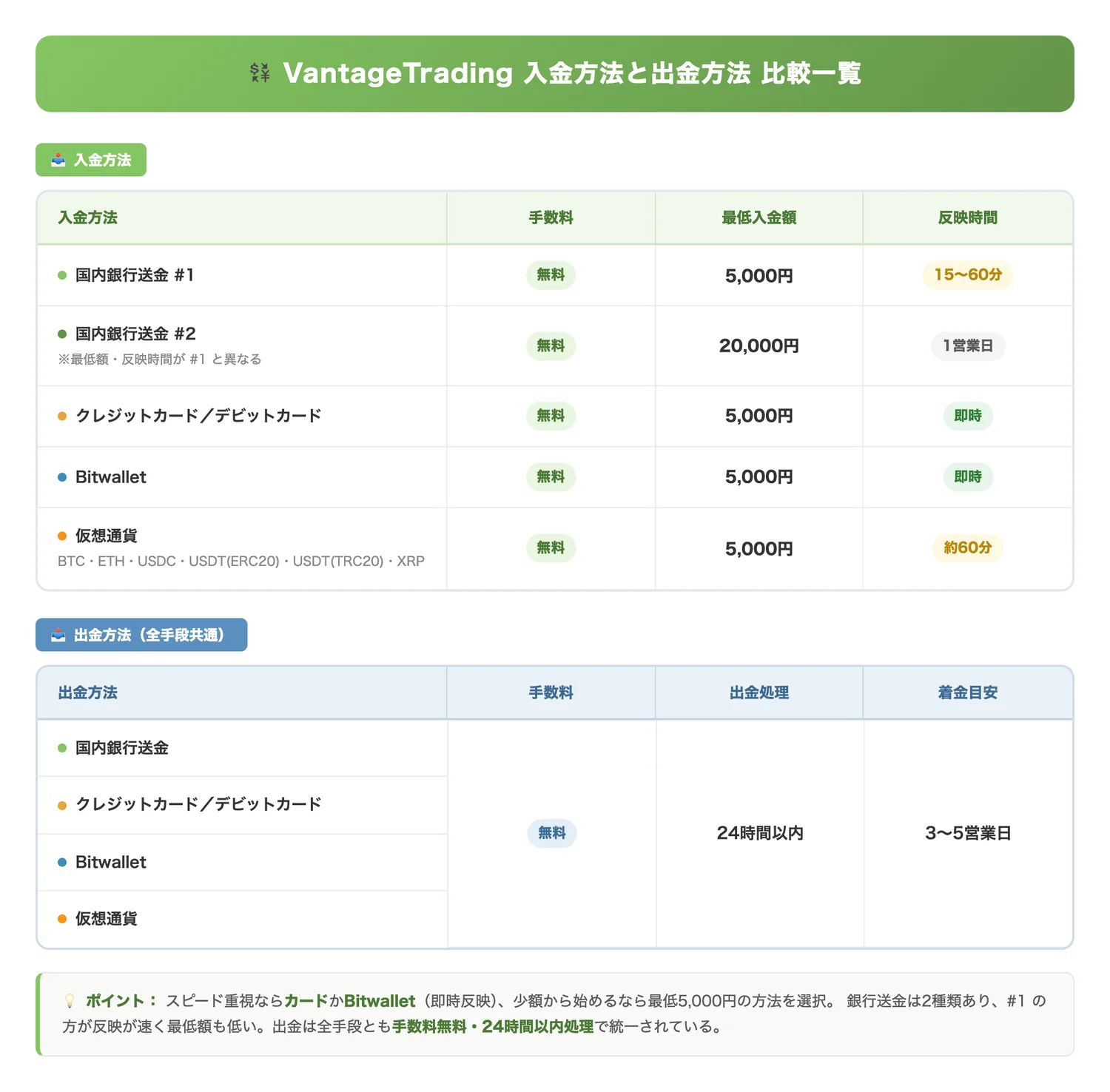Image resolution: width=1110 pixels, height=1092 pixels.
Task: Click the 無料 badge in 国内銀行送金 #1 row
Action: coord(551,274)
